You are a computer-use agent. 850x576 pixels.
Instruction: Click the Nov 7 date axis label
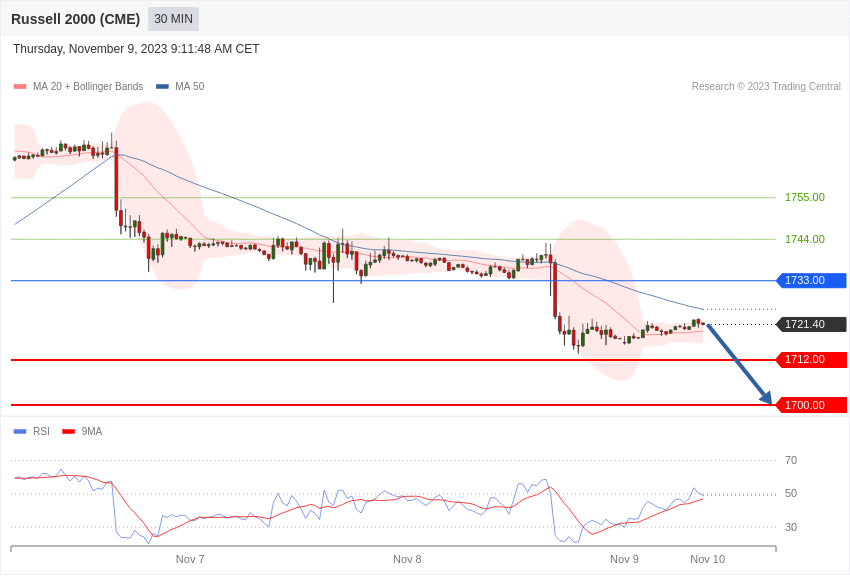pos(190,559)
